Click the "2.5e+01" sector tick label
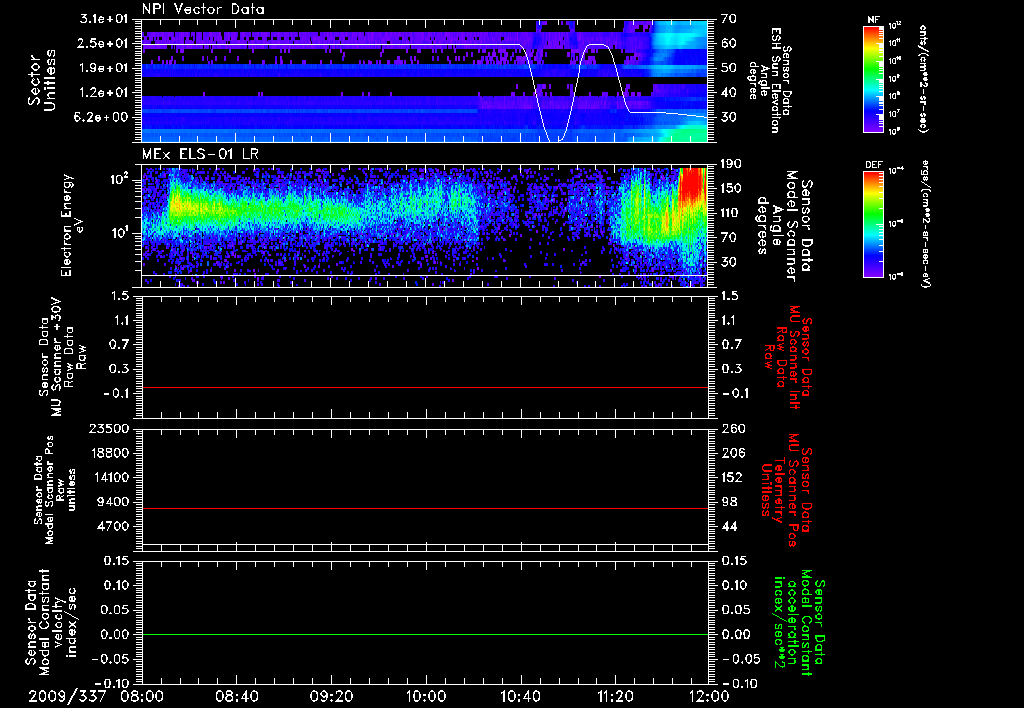 pos(103,43)
